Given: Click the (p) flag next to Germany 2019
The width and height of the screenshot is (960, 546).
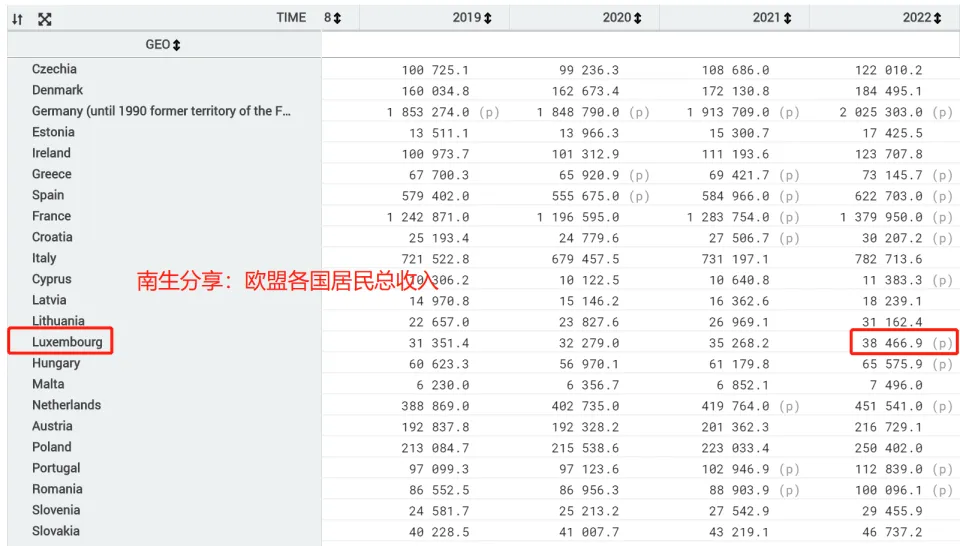Looking at the screenshot, I should click(489, 112).
